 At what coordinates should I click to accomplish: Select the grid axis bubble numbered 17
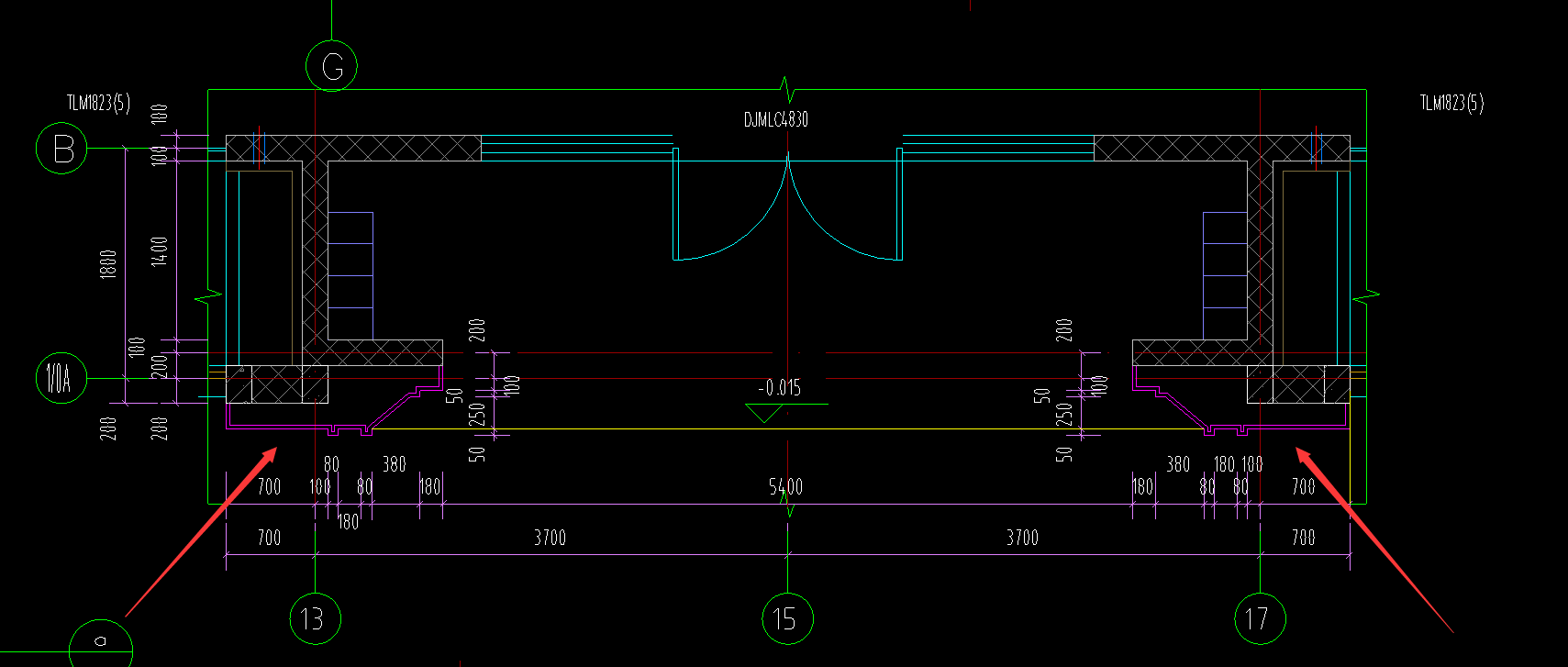(x=1260, y=618)
